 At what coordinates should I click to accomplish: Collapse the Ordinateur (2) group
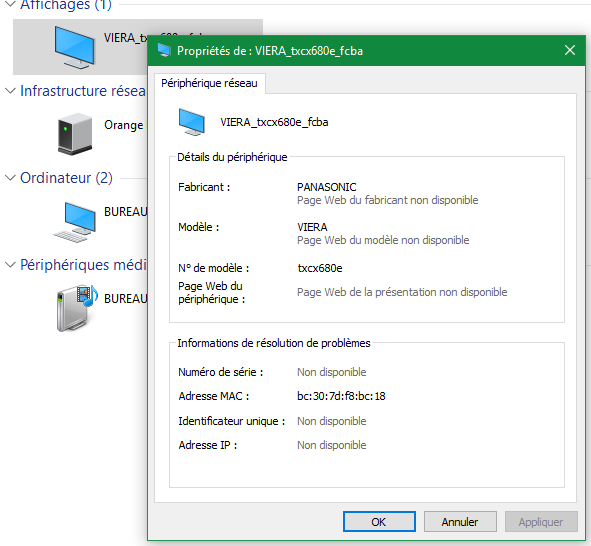coord(10,178)
